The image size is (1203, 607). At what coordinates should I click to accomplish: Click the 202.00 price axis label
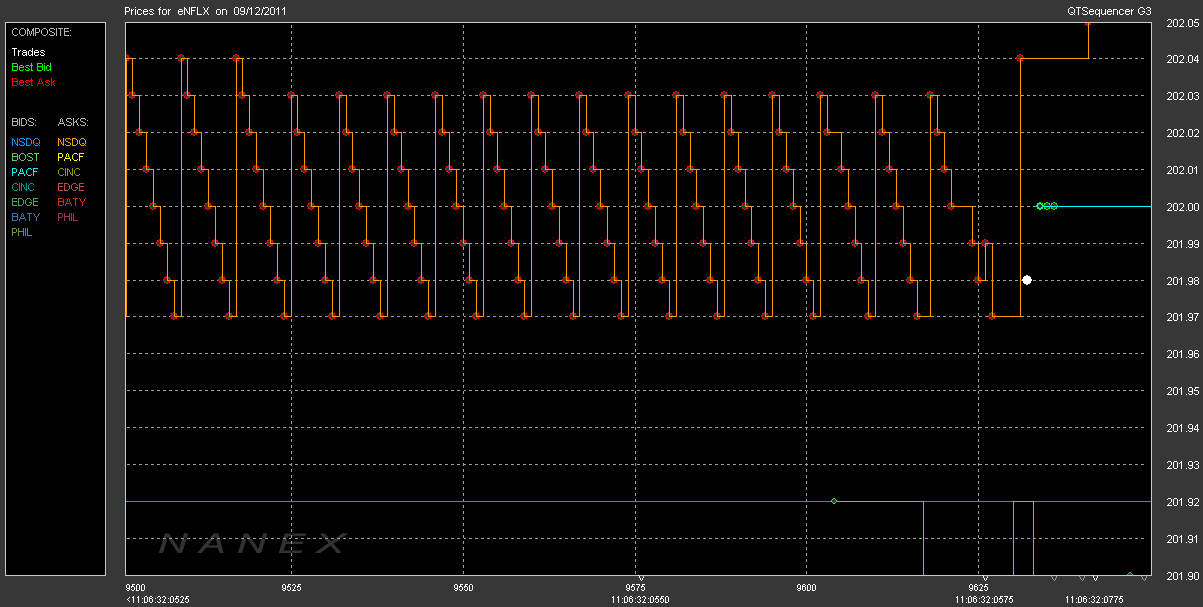(1182, 207)
